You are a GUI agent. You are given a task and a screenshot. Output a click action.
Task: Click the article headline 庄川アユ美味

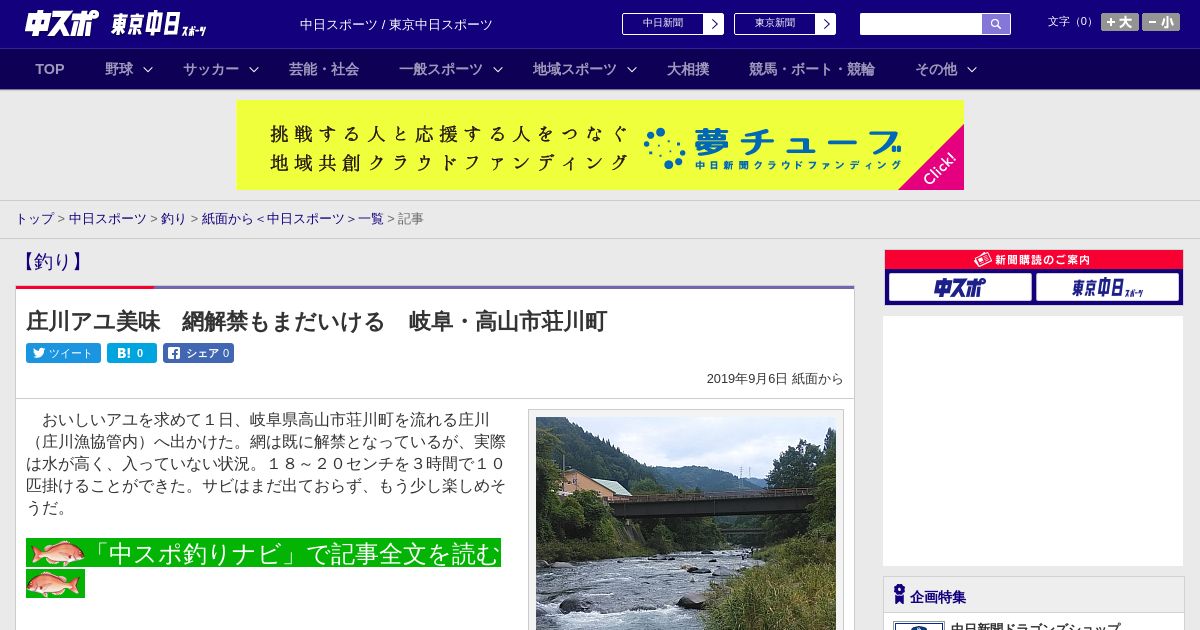(x=317, y=321)
